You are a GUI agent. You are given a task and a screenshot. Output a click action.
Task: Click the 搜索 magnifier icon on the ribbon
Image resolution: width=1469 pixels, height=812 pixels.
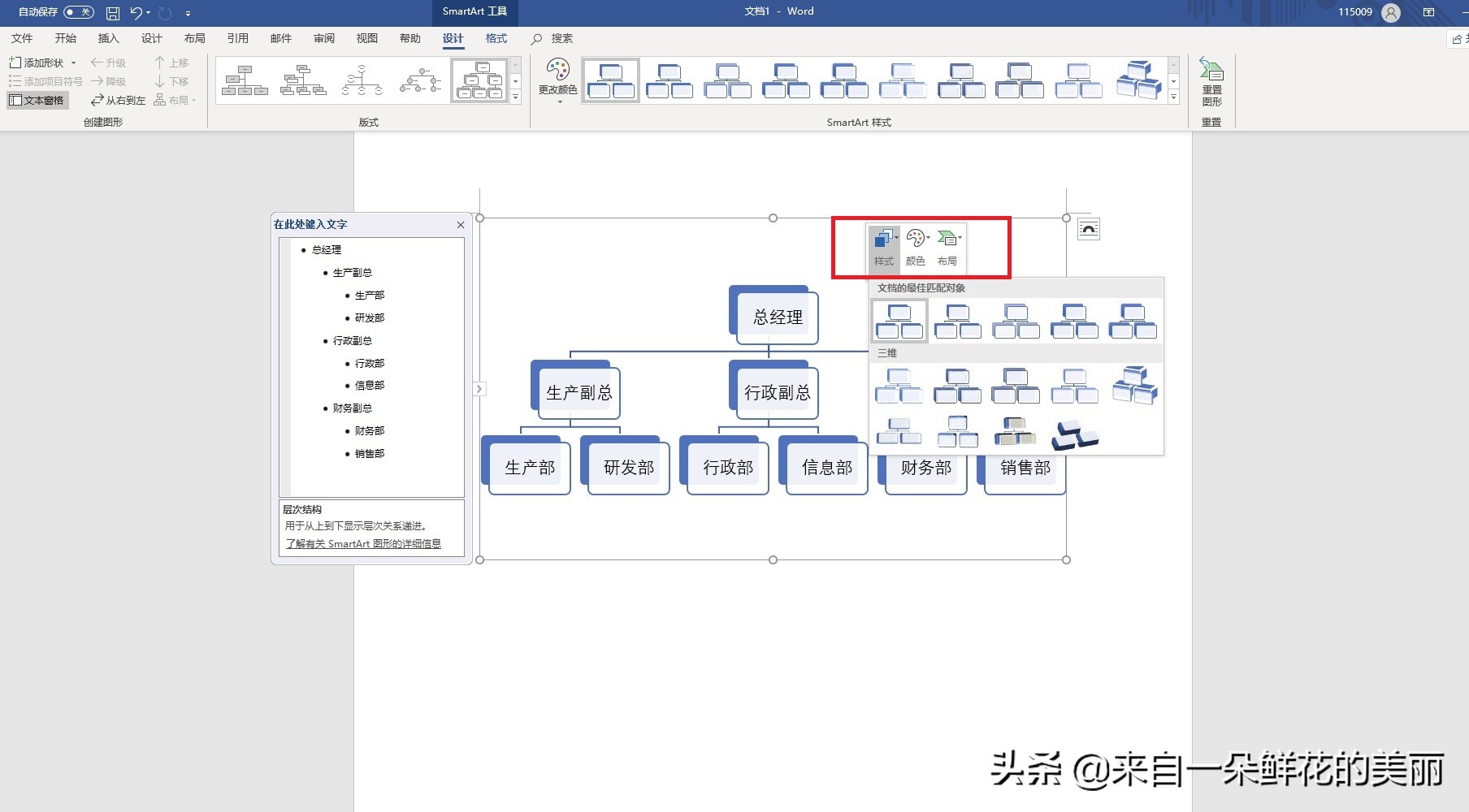click(535, 38)
